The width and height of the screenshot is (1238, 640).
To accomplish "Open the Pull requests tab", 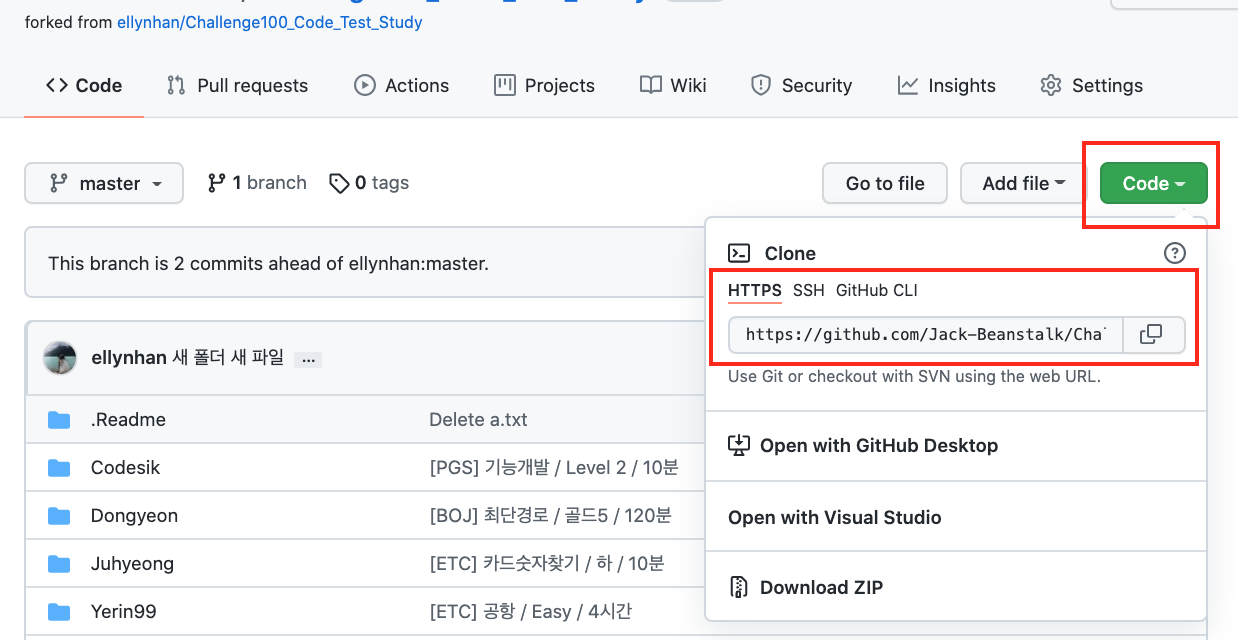I will pyautogui.click(x=237, y=86).
